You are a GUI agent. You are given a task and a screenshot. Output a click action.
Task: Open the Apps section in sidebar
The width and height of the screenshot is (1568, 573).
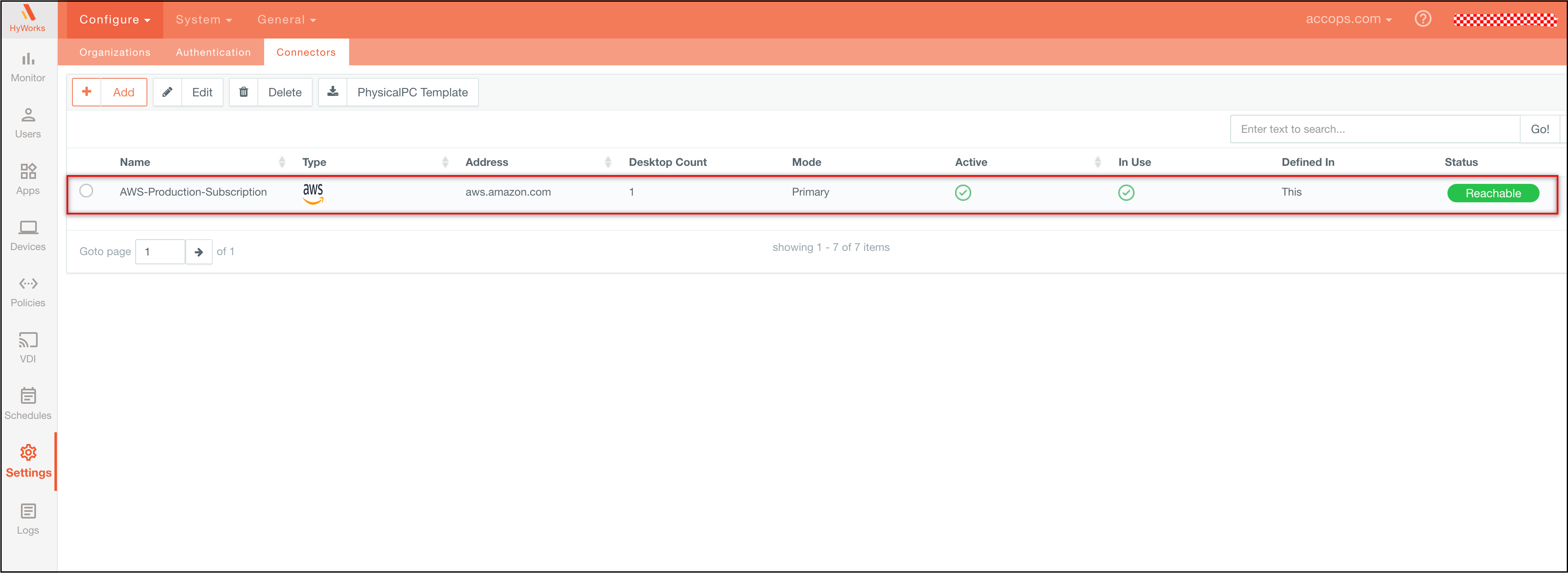tap(28, 180)
